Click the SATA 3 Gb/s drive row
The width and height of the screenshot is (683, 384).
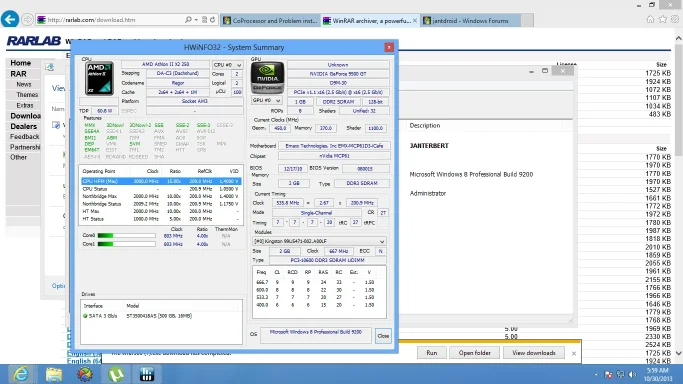[x=161, y=316]
